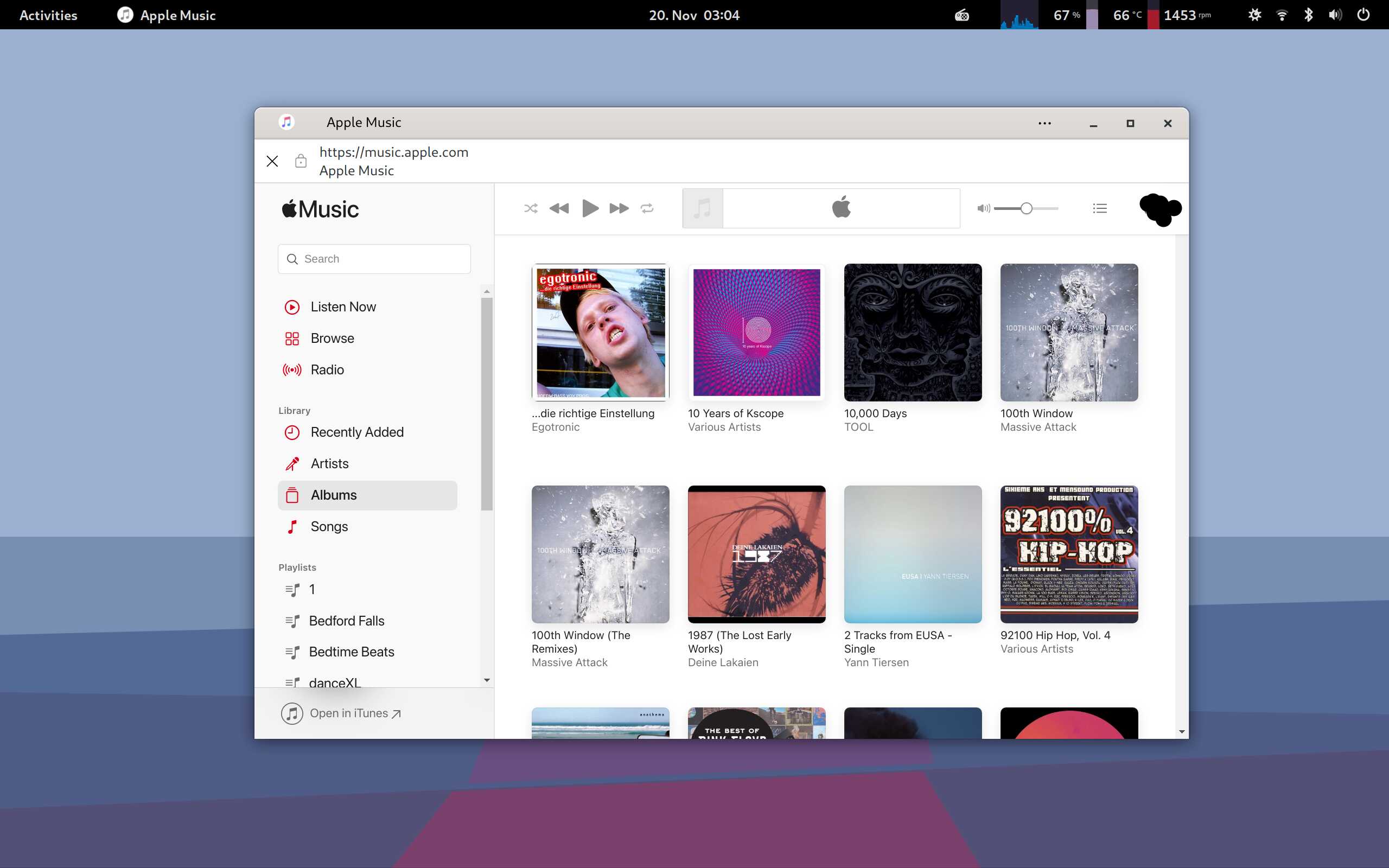Toggle shuffle playback mode

[530, 208]
